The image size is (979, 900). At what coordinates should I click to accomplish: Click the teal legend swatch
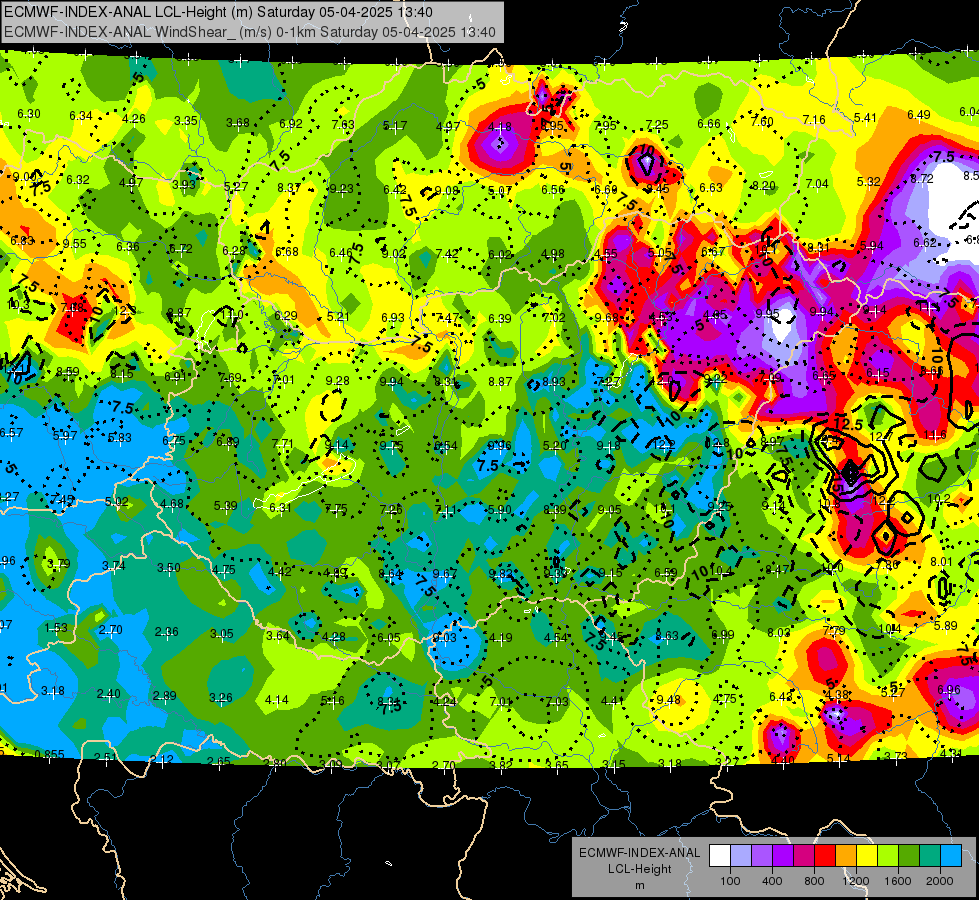point(930,856)
